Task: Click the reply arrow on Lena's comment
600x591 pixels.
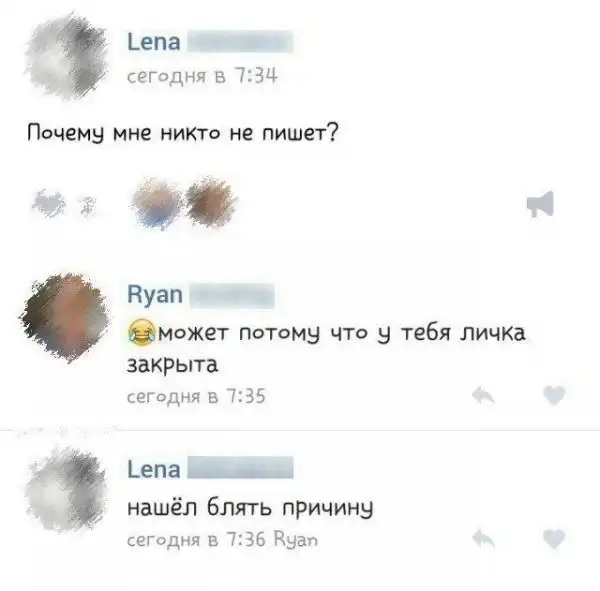Action: [483, 539]
